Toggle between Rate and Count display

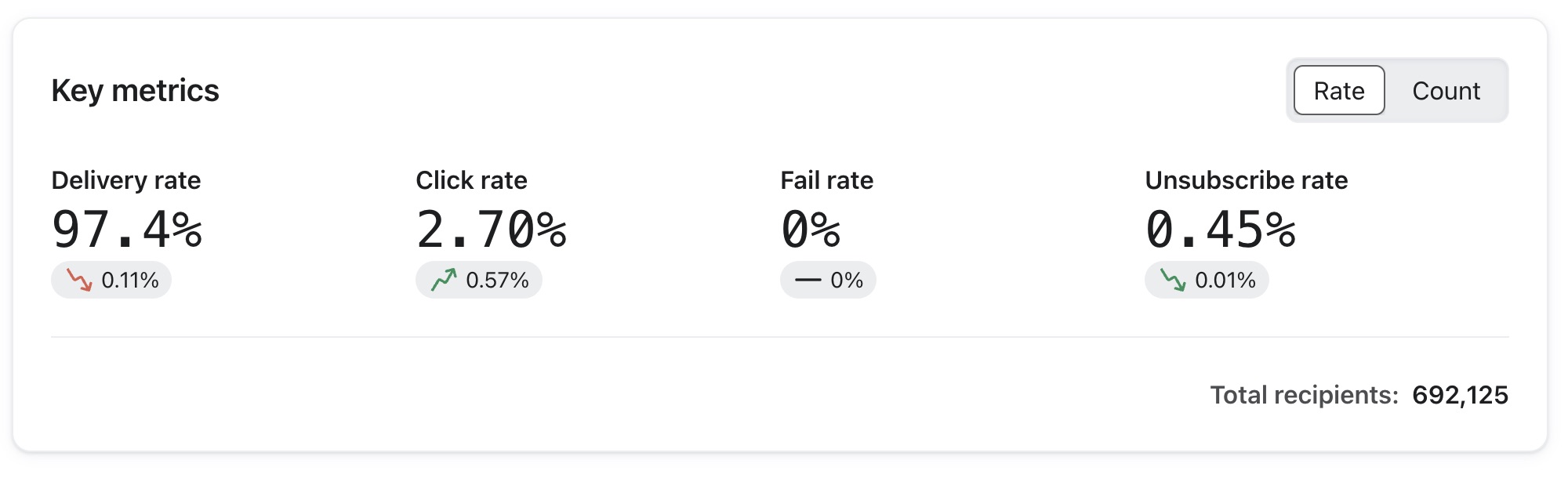(x=1396, y=90)
